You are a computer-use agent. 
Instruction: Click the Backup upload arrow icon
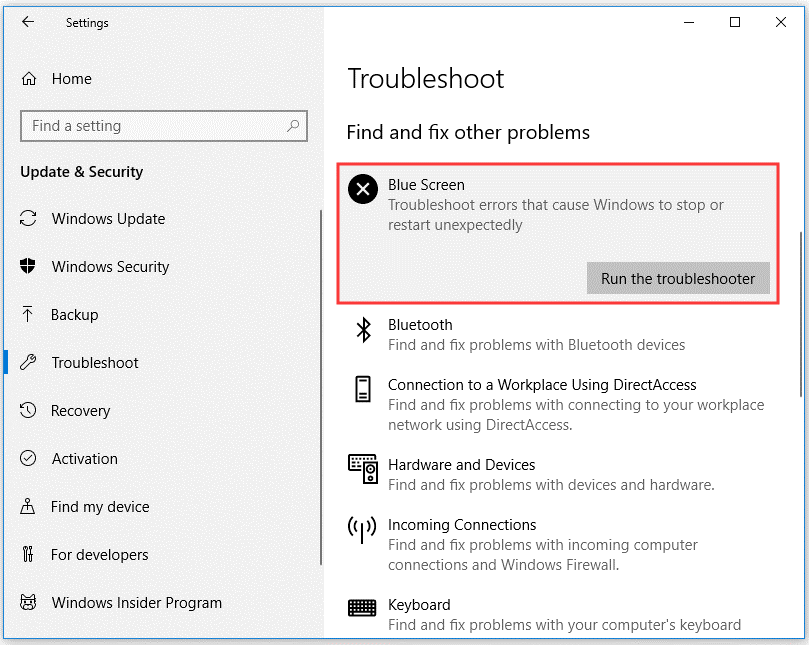pos(27,314)
